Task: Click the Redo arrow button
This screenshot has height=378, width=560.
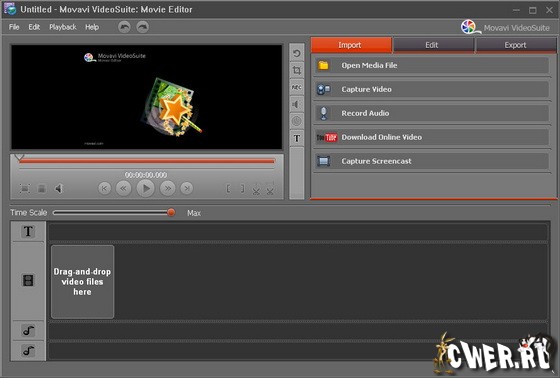Action: click(x=142, y=27)
